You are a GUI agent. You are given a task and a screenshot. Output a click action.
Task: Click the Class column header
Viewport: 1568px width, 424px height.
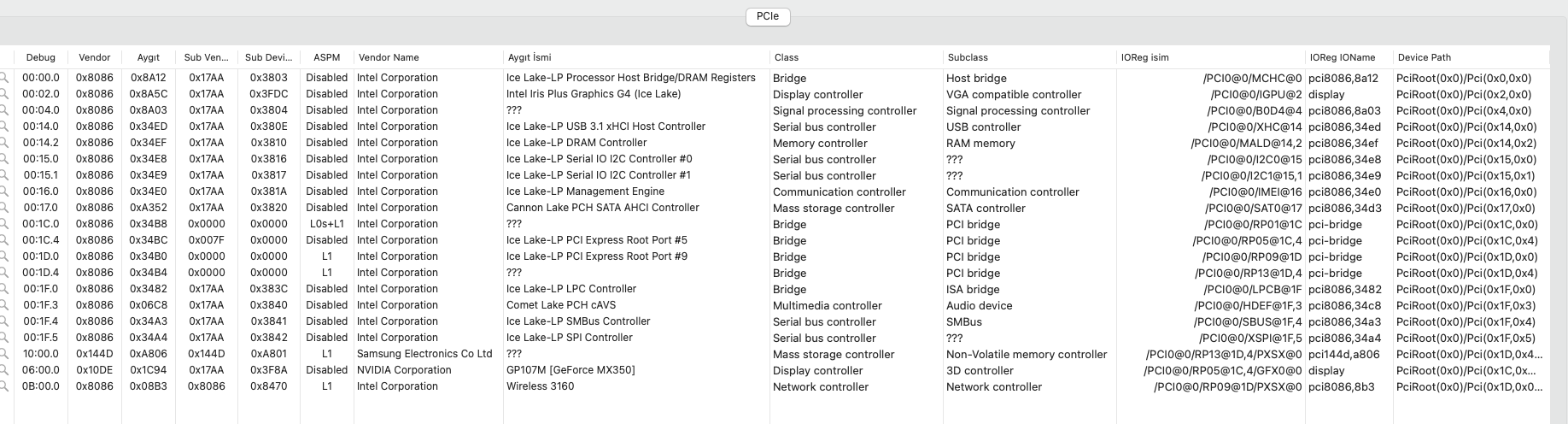click(x=787, y=57)
